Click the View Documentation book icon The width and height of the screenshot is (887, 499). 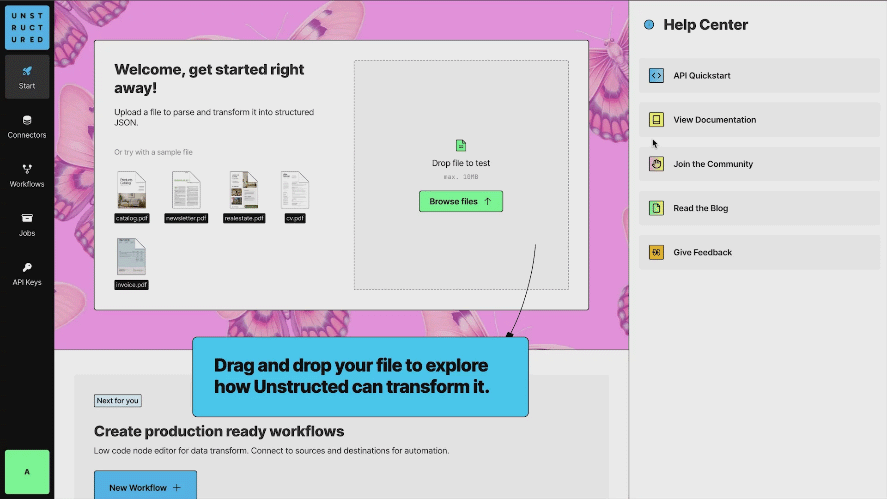(x=656, y=119)
